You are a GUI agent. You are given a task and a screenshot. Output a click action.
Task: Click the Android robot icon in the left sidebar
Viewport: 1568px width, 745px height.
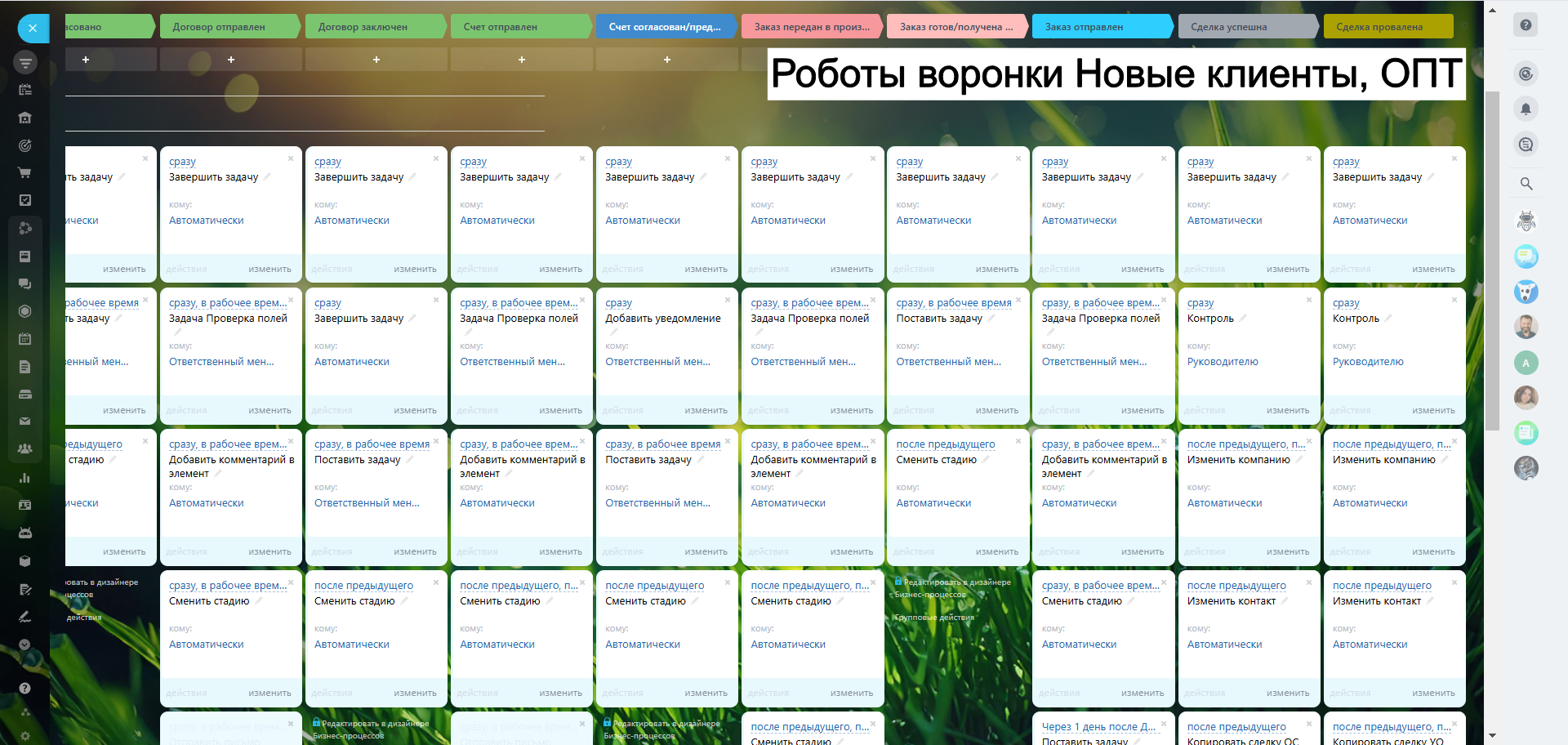point(24,533)
